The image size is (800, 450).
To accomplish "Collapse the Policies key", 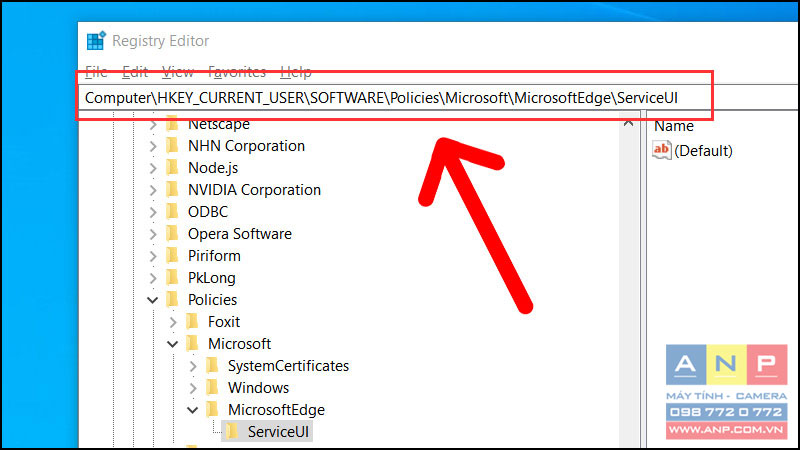I will point(153,300).
